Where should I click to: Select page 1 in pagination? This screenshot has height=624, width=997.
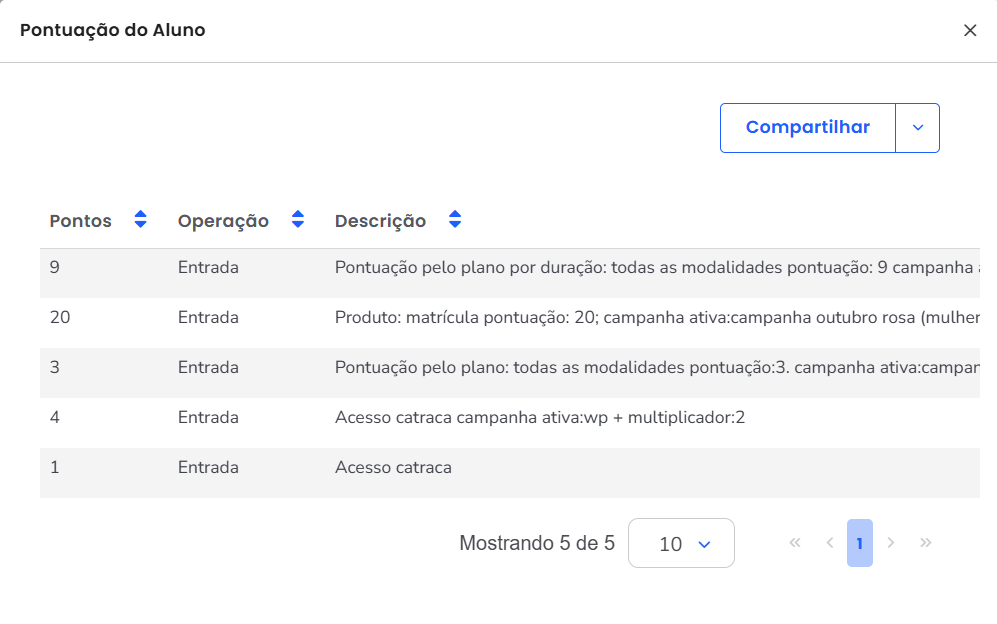[859, 543]
